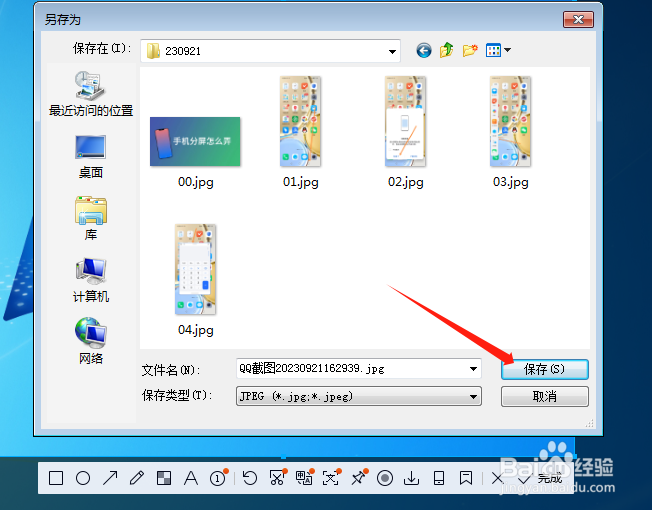
Task: Select the numbered marker tool
Action: coord(218,478)
